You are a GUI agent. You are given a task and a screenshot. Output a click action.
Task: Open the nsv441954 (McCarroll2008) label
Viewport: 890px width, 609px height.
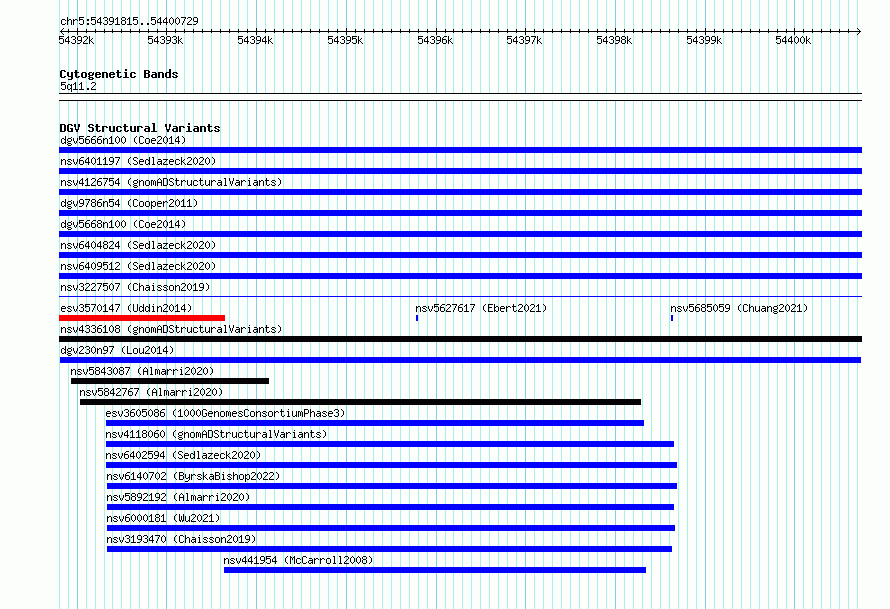pyautogui.click(x=298, y=560)
